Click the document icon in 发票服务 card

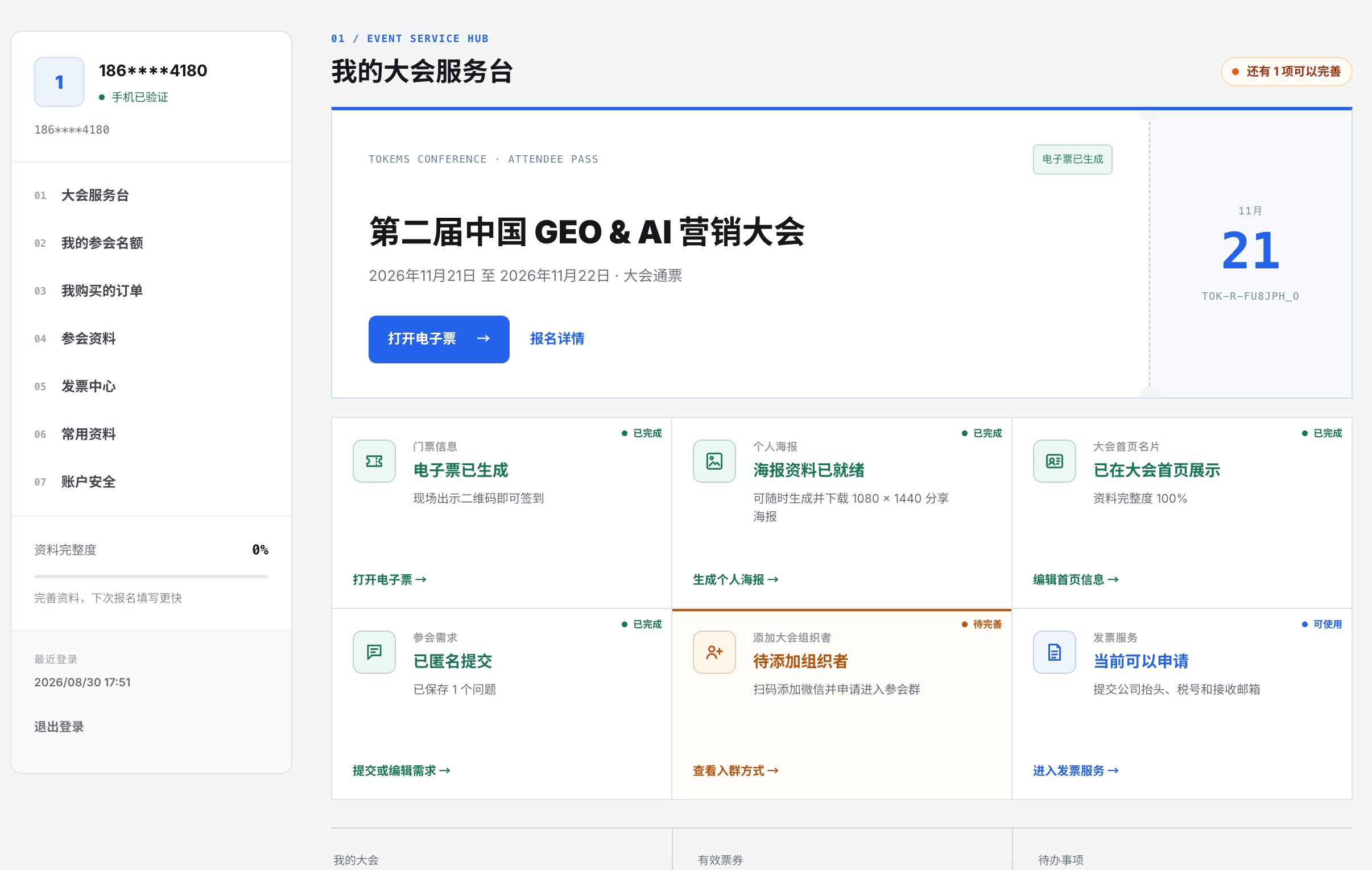pos(1054,652)
